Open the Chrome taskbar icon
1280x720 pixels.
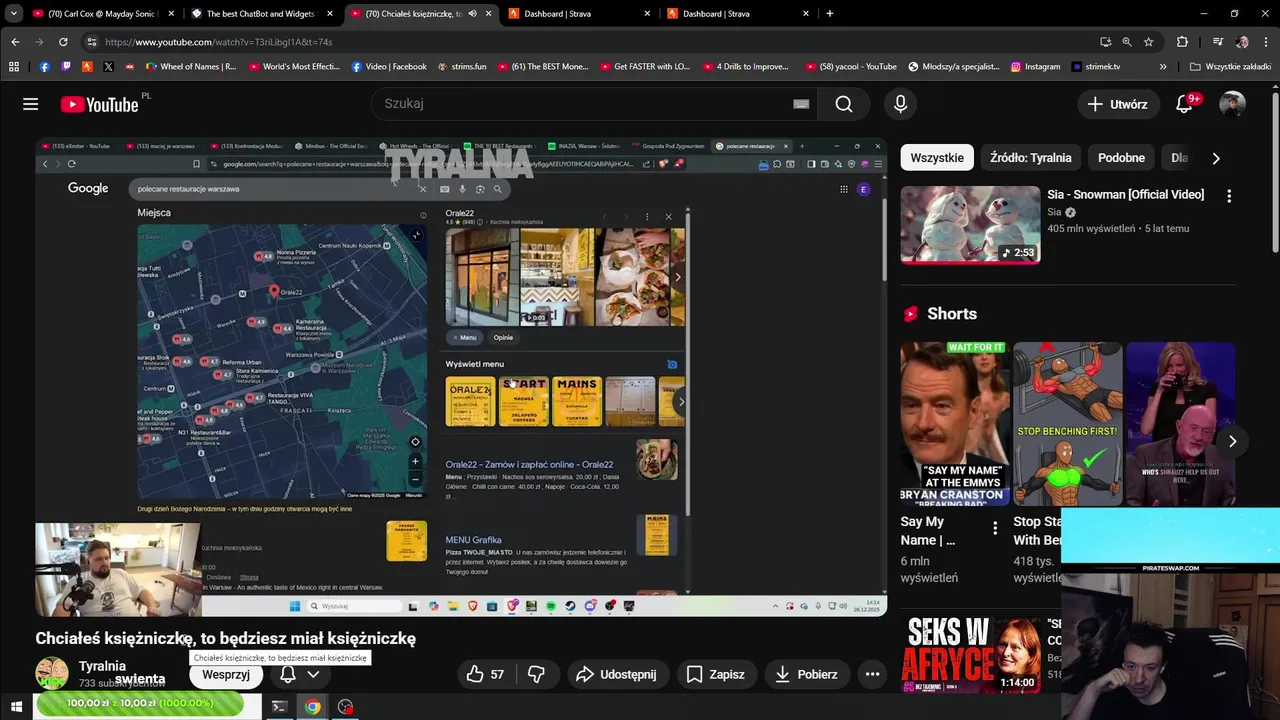click(313, 707)
